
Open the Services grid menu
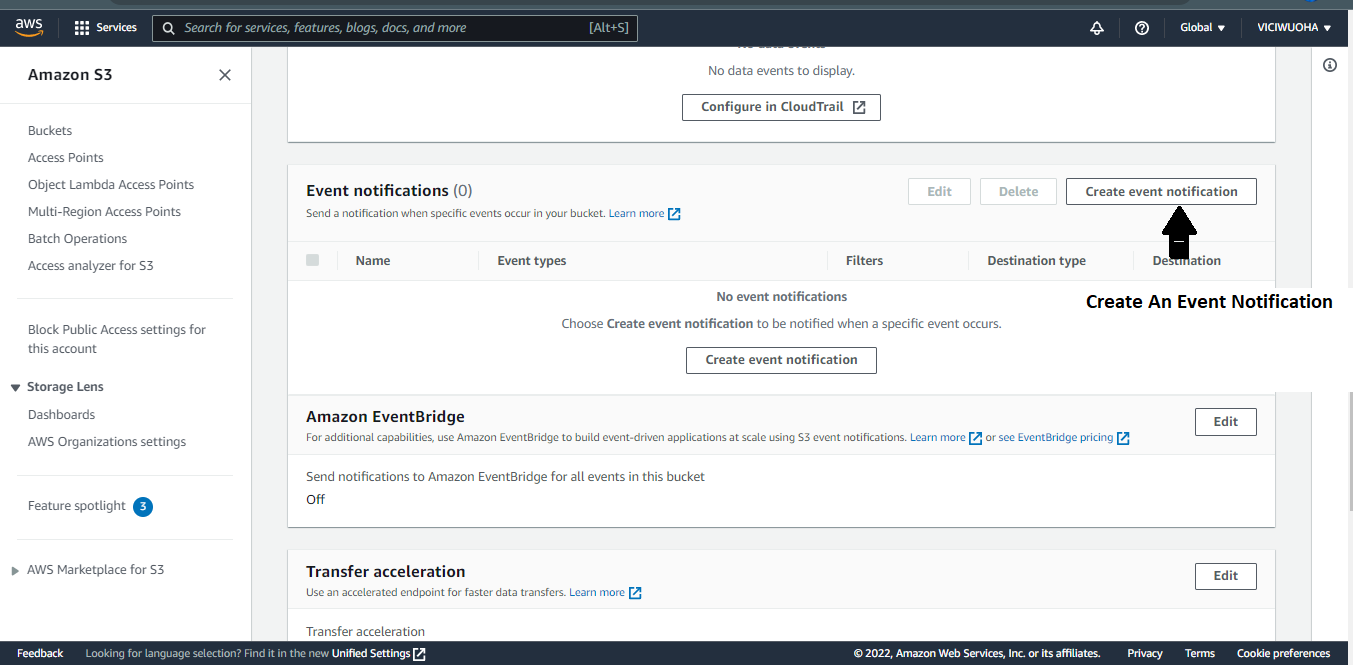[x=105, y=28]
